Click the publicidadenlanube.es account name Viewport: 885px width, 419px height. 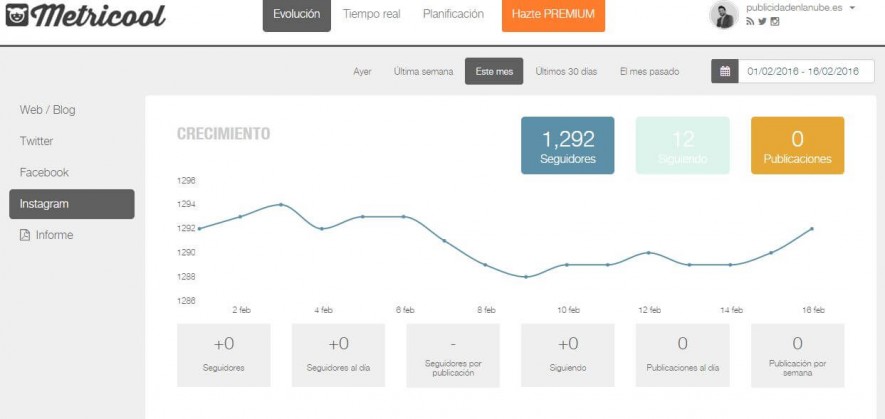[795, 8]
